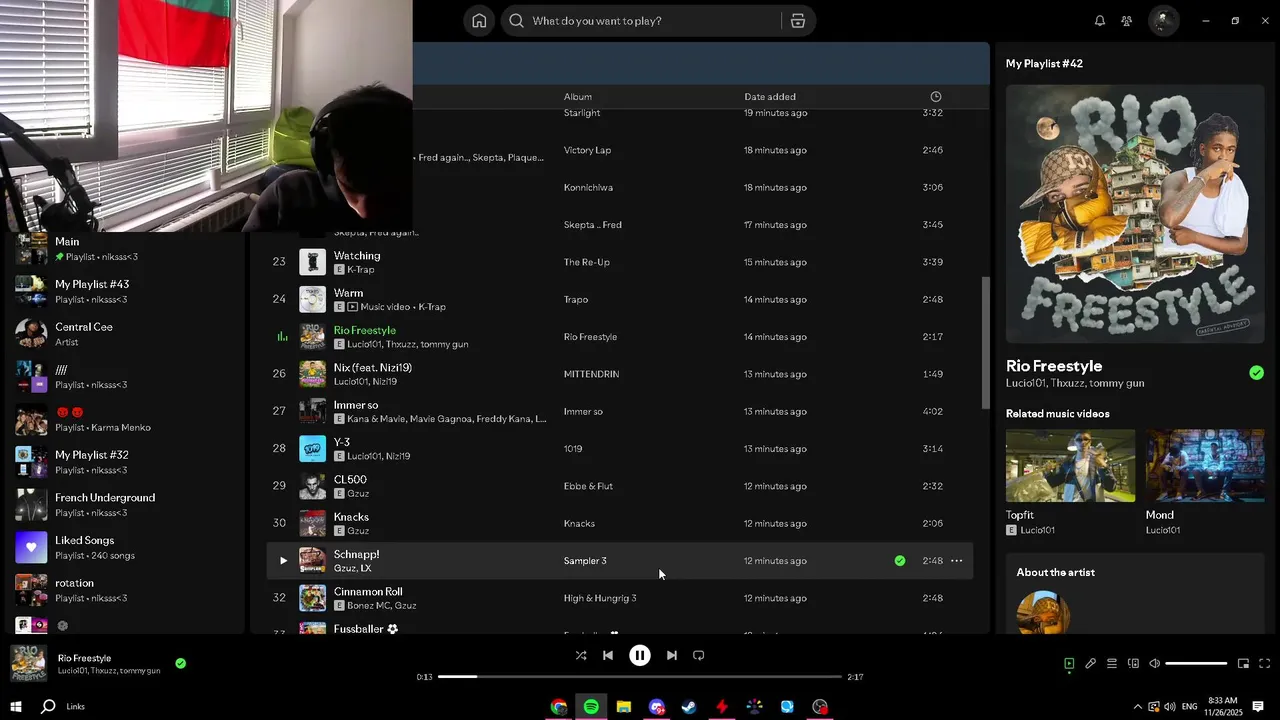The height and width of the screenshot is (720, 1280).
Task: Click the Watching track title
Action: pos(357,256)
